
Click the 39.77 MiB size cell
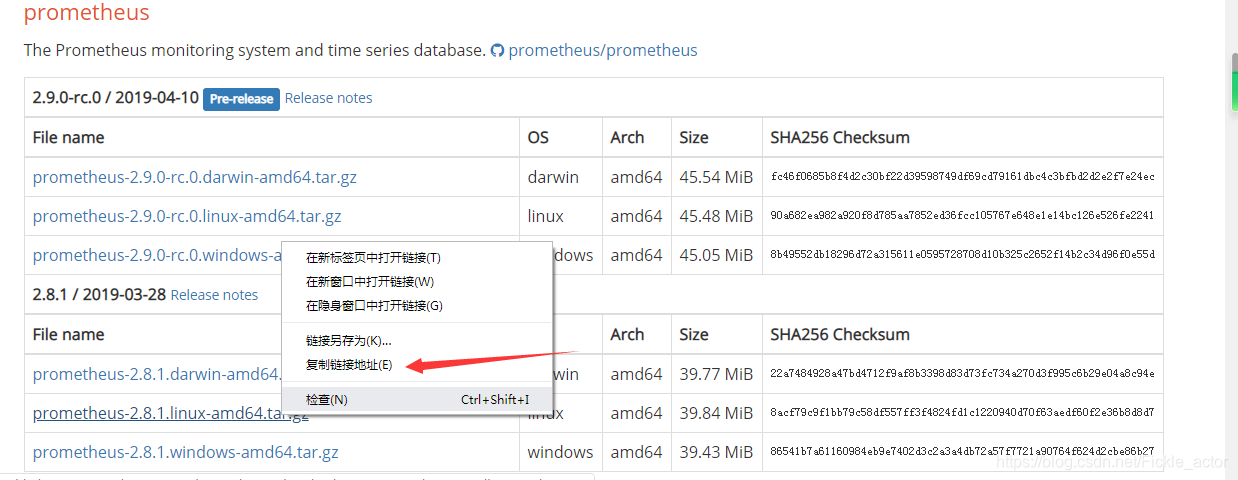pos(716,374)
